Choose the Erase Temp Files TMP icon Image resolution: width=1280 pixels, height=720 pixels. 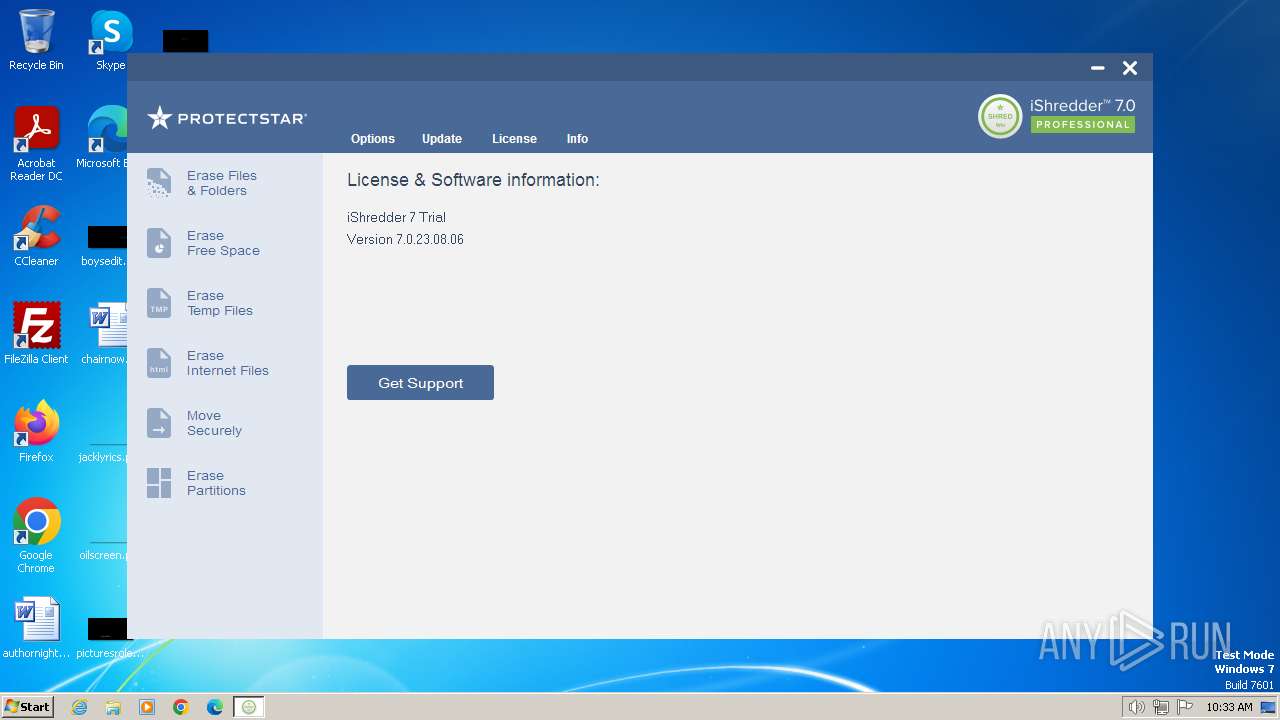tap(159, 303)
